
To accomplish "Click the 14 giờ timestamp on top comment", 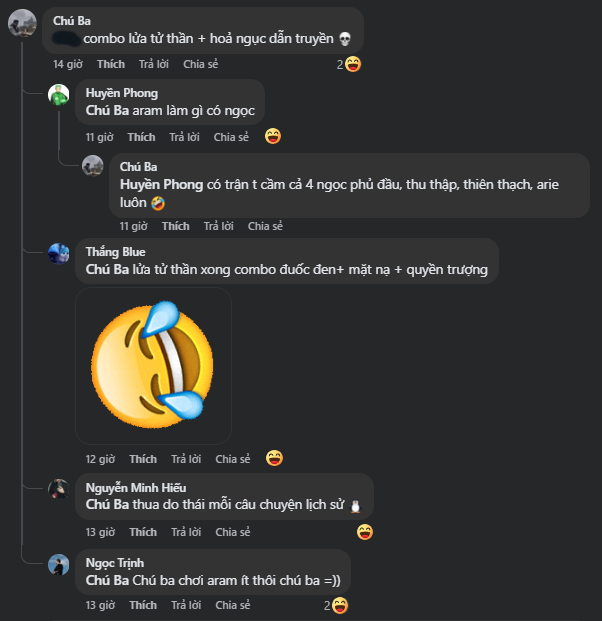I will (67, 64).
